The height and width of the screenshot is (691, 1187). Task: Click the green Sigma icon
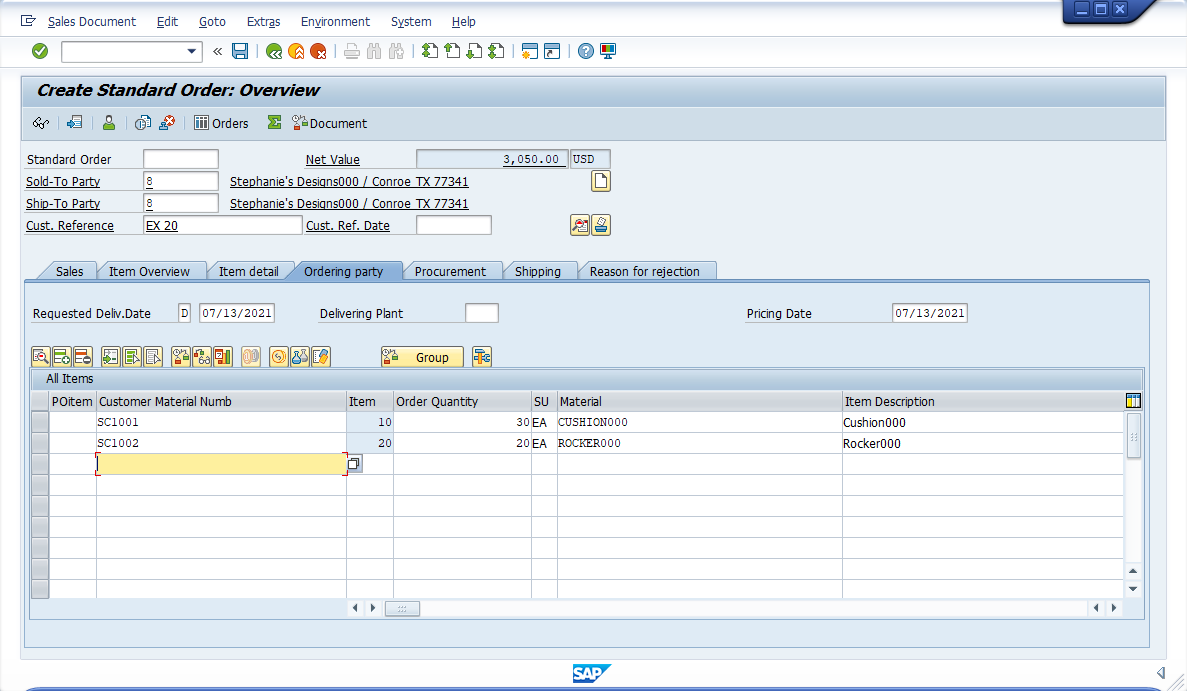(274, 123)
